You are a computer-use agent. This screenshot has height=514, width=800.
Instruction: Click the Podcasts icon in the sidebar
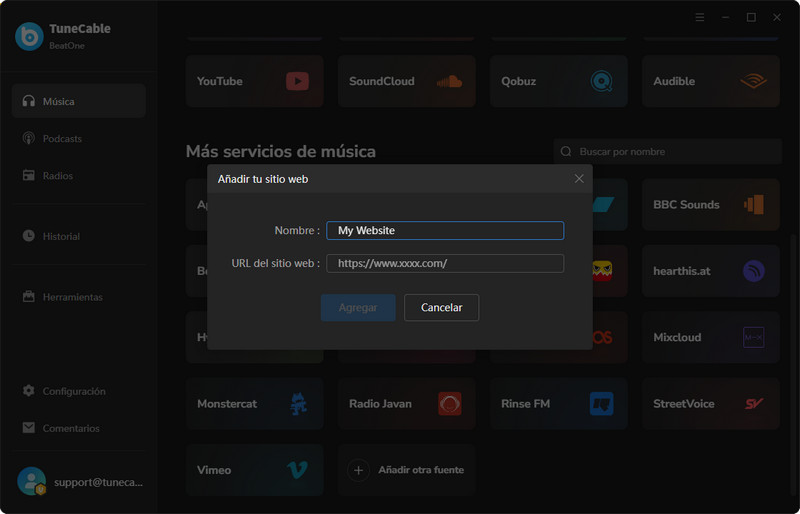coord(29,138)
